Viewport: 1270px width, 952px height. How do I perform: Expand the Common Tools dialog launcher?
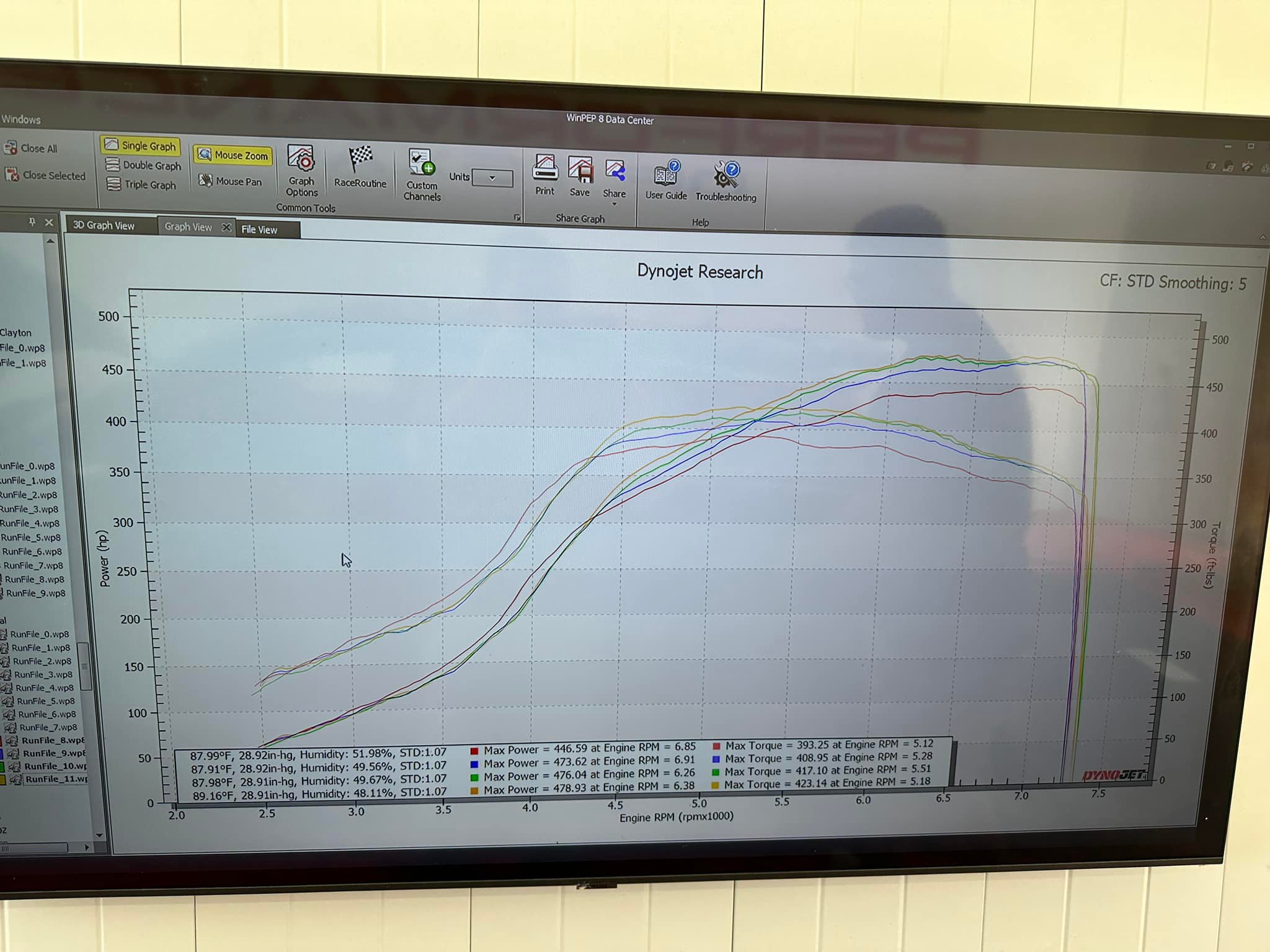pyautogui.click(x=517, y=217)
